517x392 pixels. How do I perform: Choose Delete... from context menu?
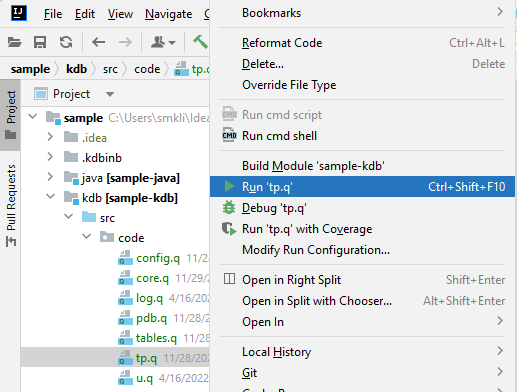(x=363, y=64)
